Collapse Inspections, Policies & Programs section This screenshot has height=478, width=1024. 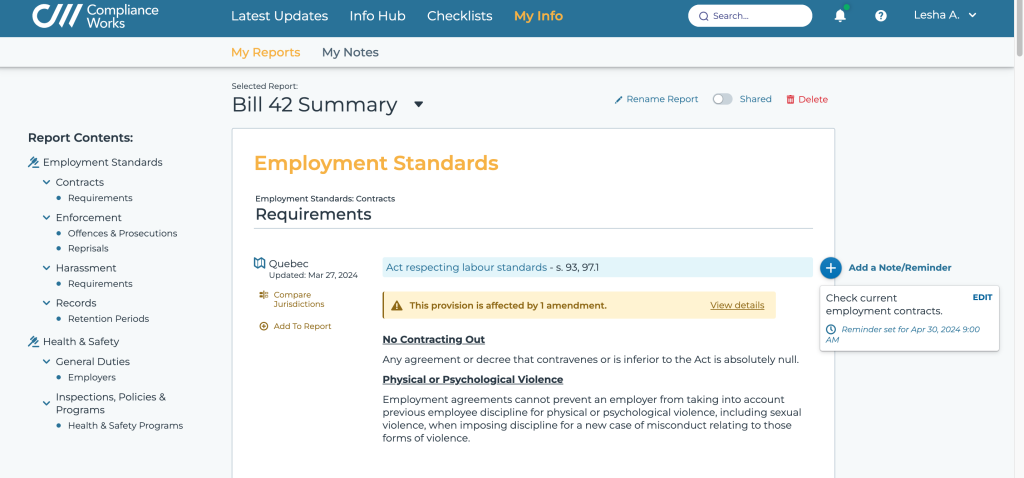point(46,404)
